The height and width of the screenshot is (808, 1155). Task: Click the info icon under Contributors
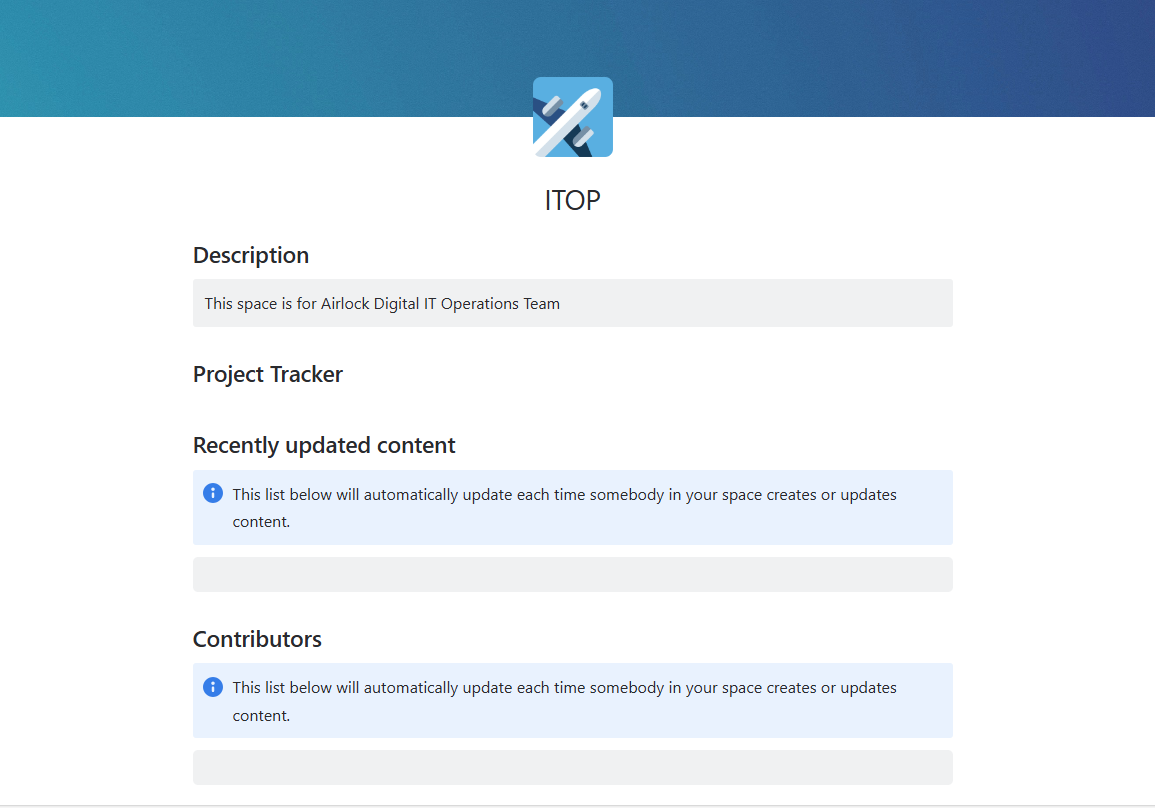(x=213, y=686)
